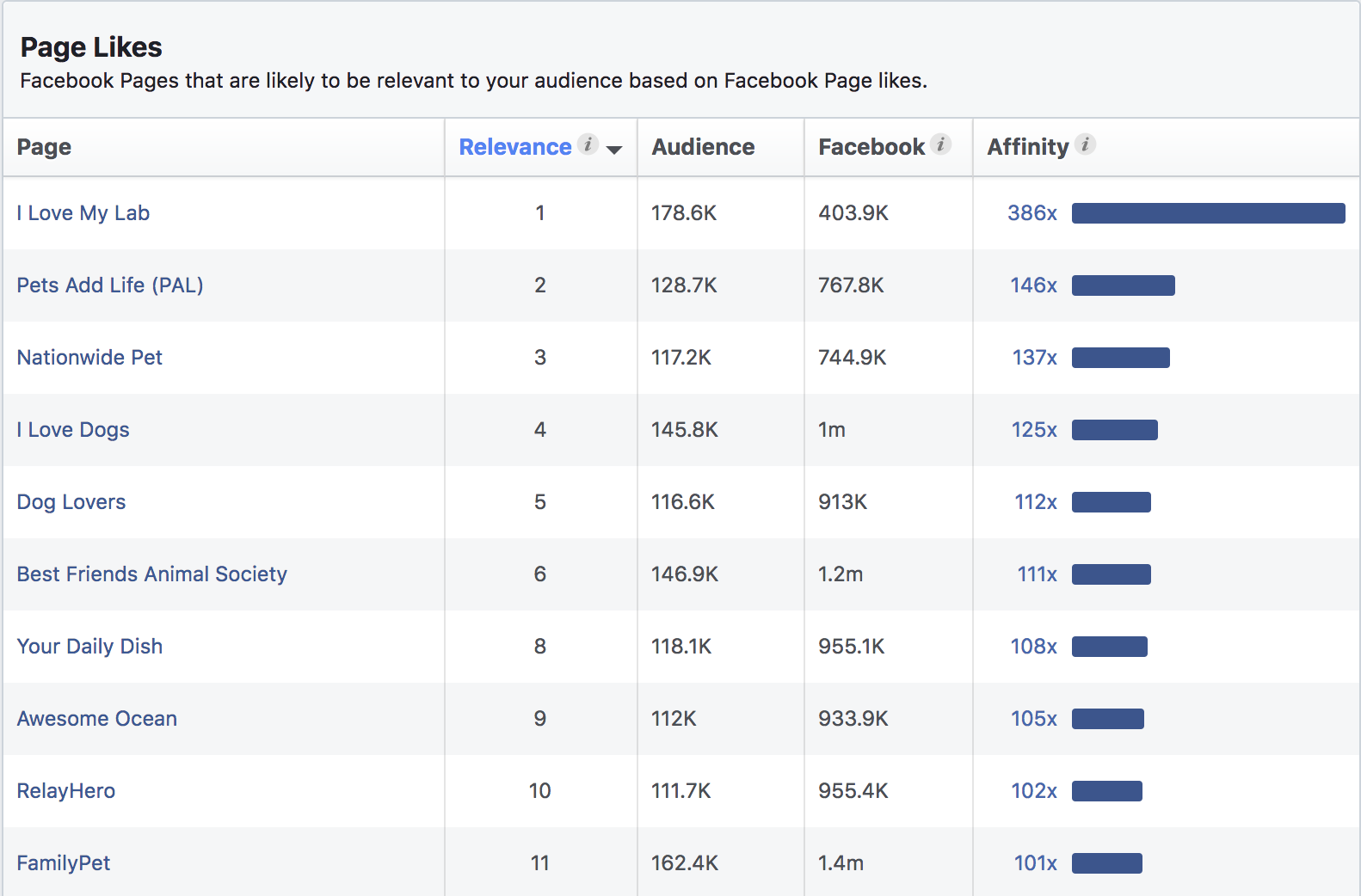This screenshot has width=1361, height=896.
Task: Select Facebook value 933.9K
Action: (x=853, y=719)
